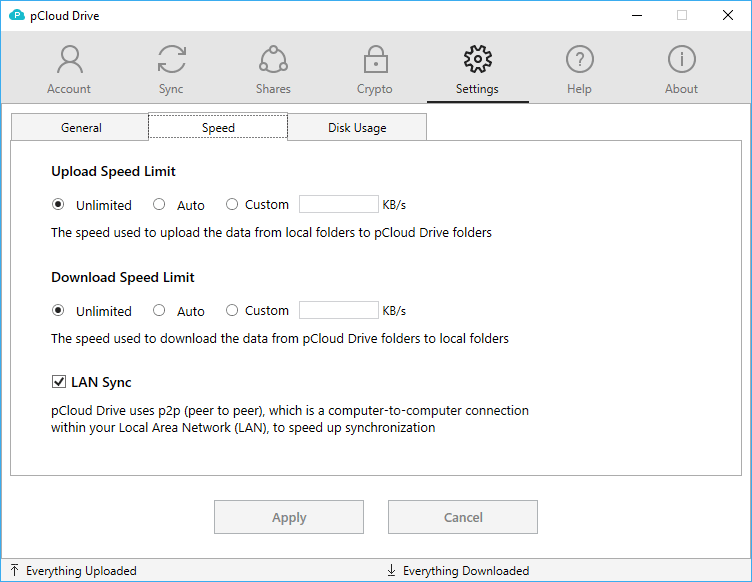Select Auto for Upload Speed Limit
Image resolution: width=752 pixels, height=582 pixels.
click(159, 205)
